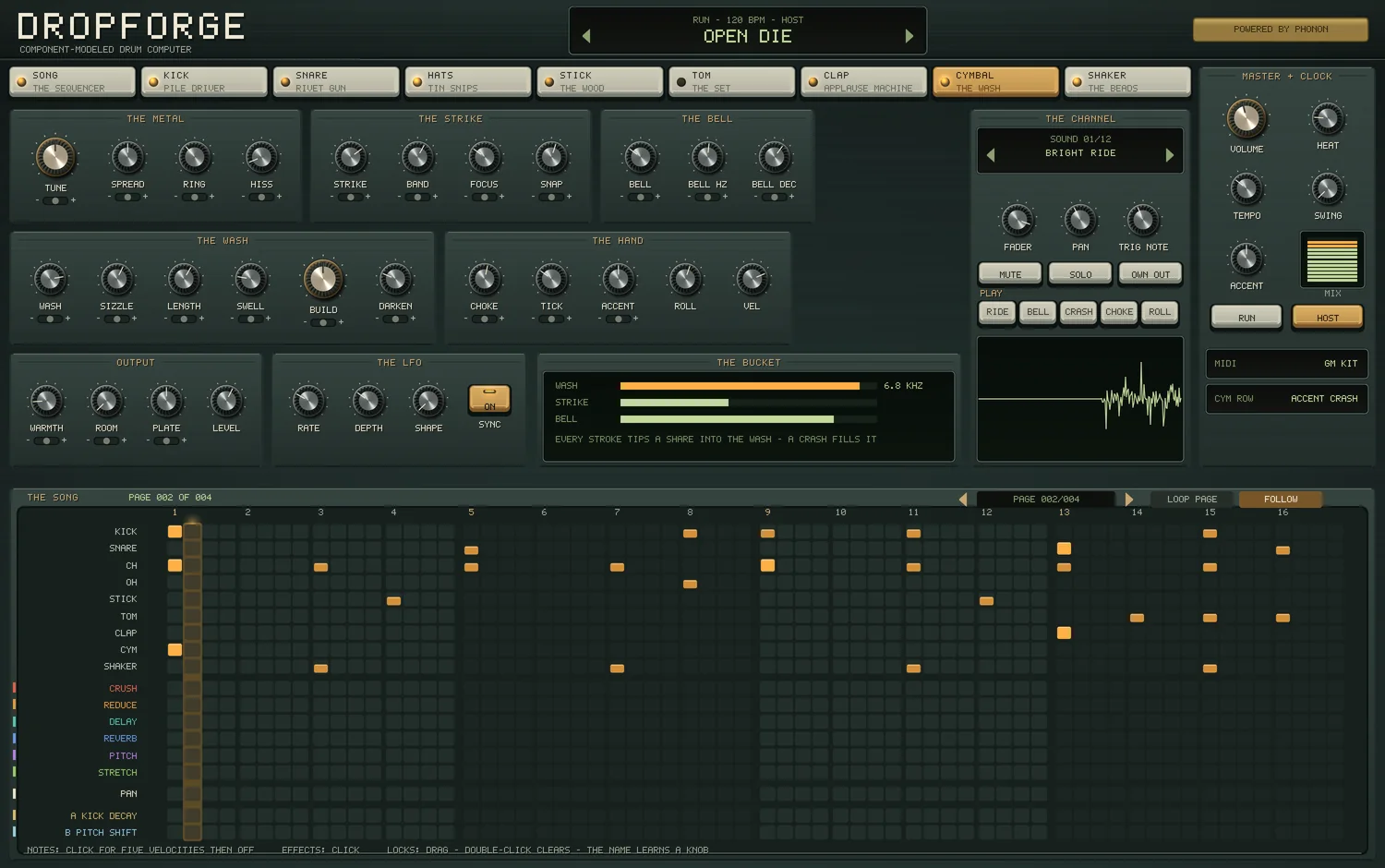Solo the cymbal channel
The image size is (1385, 868).
tap(1080, 274)
